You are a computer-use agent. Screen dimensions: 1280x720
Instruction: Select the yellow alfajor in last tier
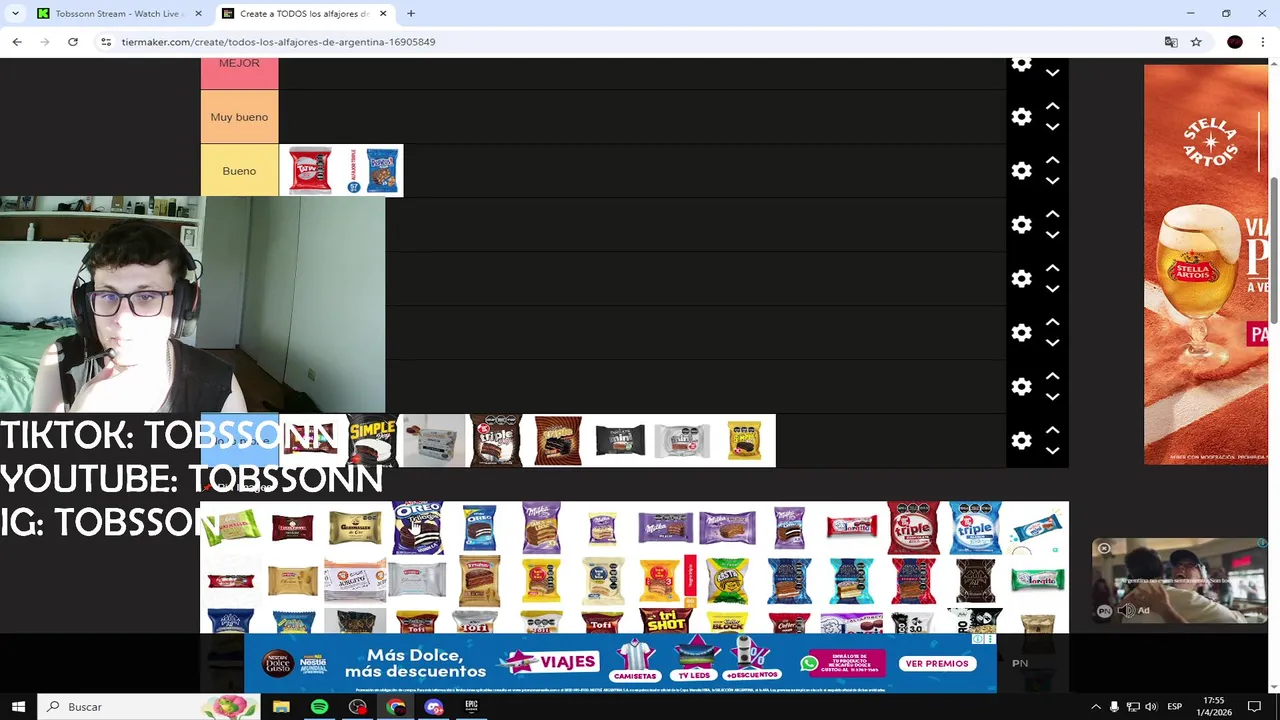click(x=744, y=441)
